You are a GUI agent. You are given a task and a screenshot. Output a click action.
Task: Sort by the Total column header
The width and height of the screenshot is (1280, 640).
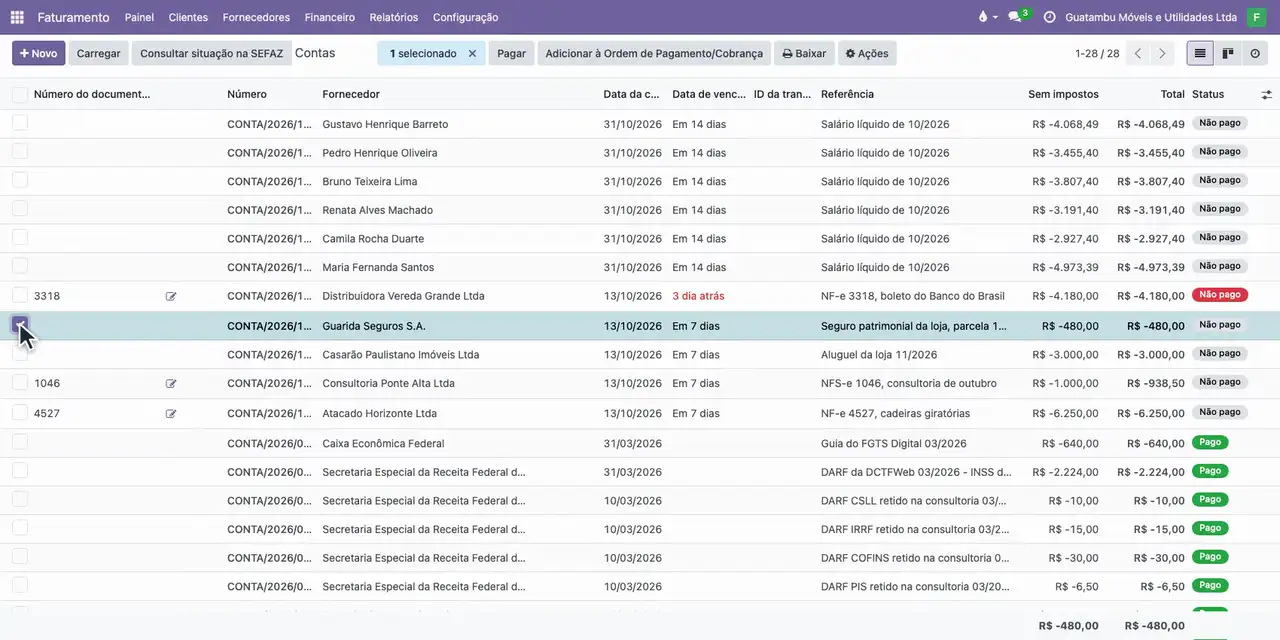coord(1172,94)
